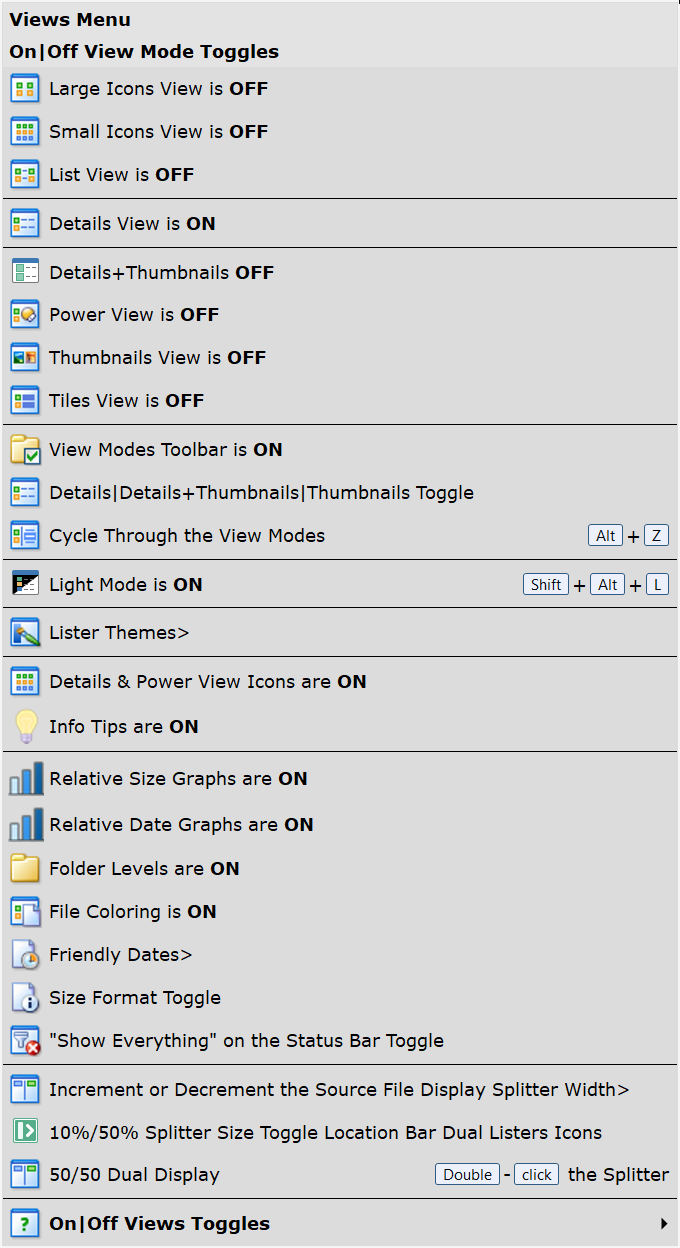Open the Friendly Dates submenu
The width and height of the screenshot is (680, 1248).
coord(340,954)
